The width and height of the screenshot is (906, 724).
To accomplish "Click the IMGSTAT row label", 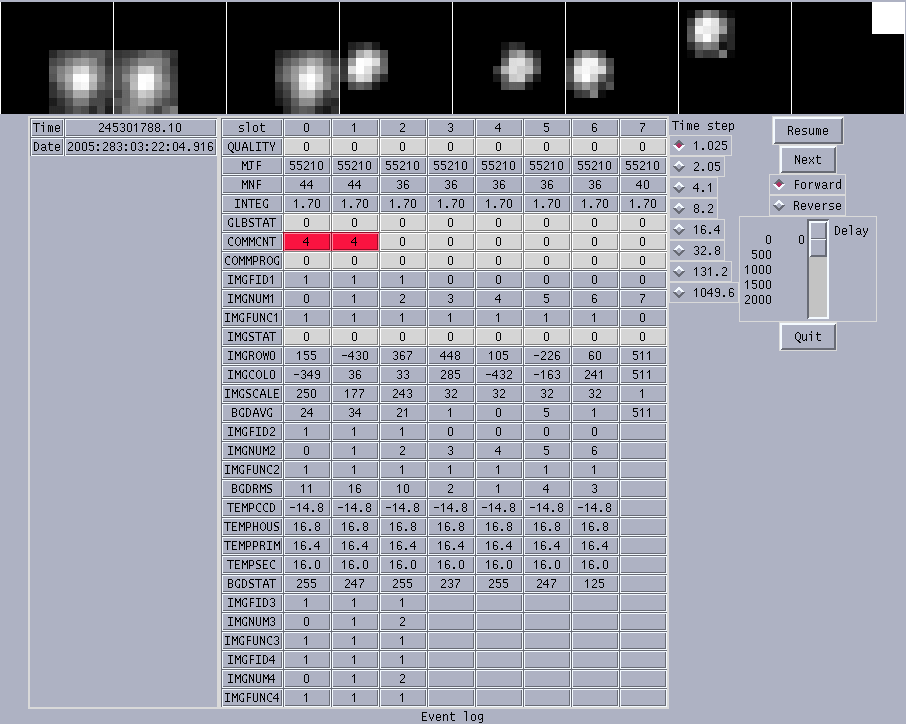I will (x=252, y=337).
